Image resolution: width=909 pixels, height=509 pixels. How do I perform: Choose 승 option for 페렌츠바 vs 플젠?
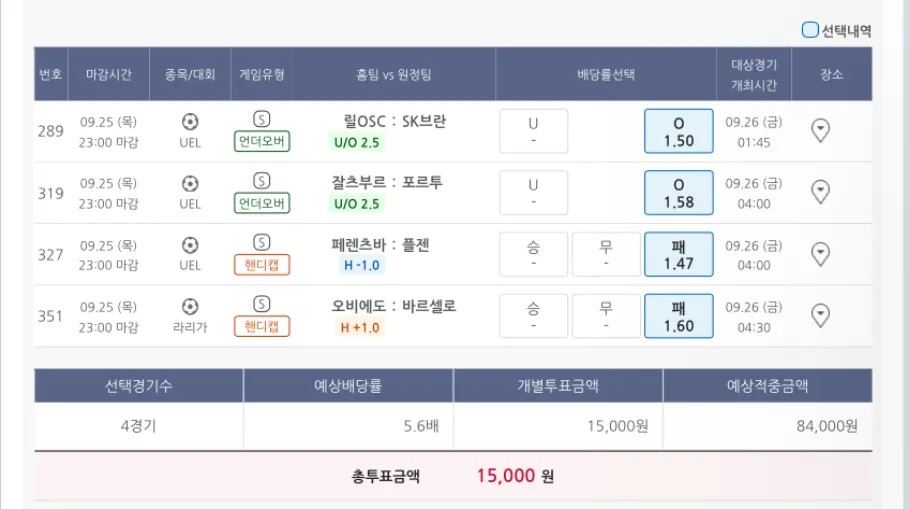coord(533,254)
